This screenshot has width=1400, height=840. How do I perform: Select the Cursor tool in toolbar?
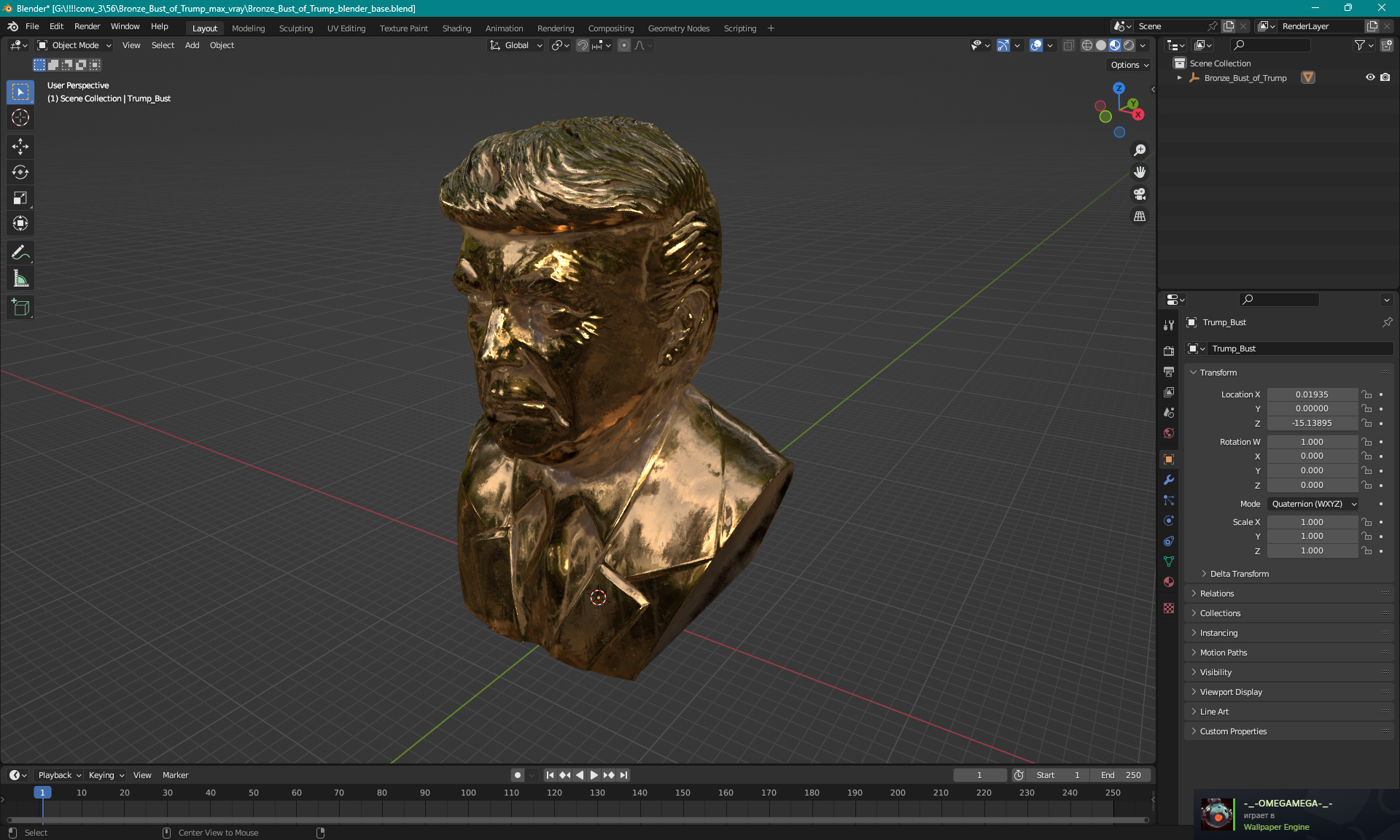tap(20, 117)
